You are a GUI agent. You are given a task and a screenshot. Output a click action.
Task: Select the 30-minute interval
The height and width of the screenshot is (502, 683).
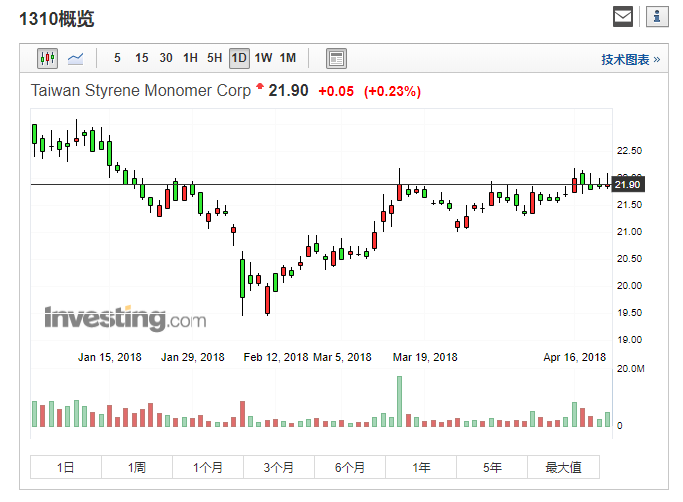coord(166,58)
